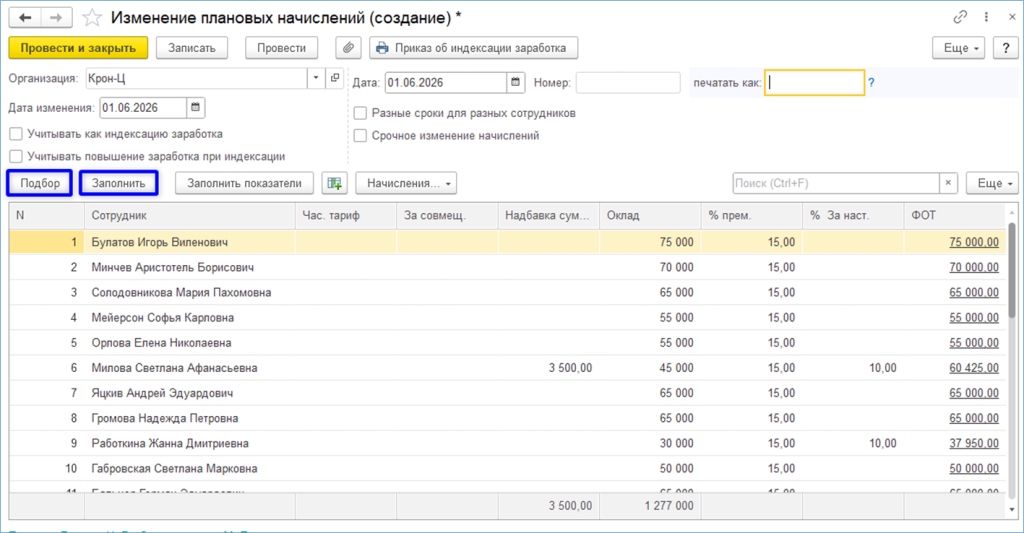Open ФОТ link 70 000,00
The height and width of the screenshot is (533, 1024).
[974, 267]
